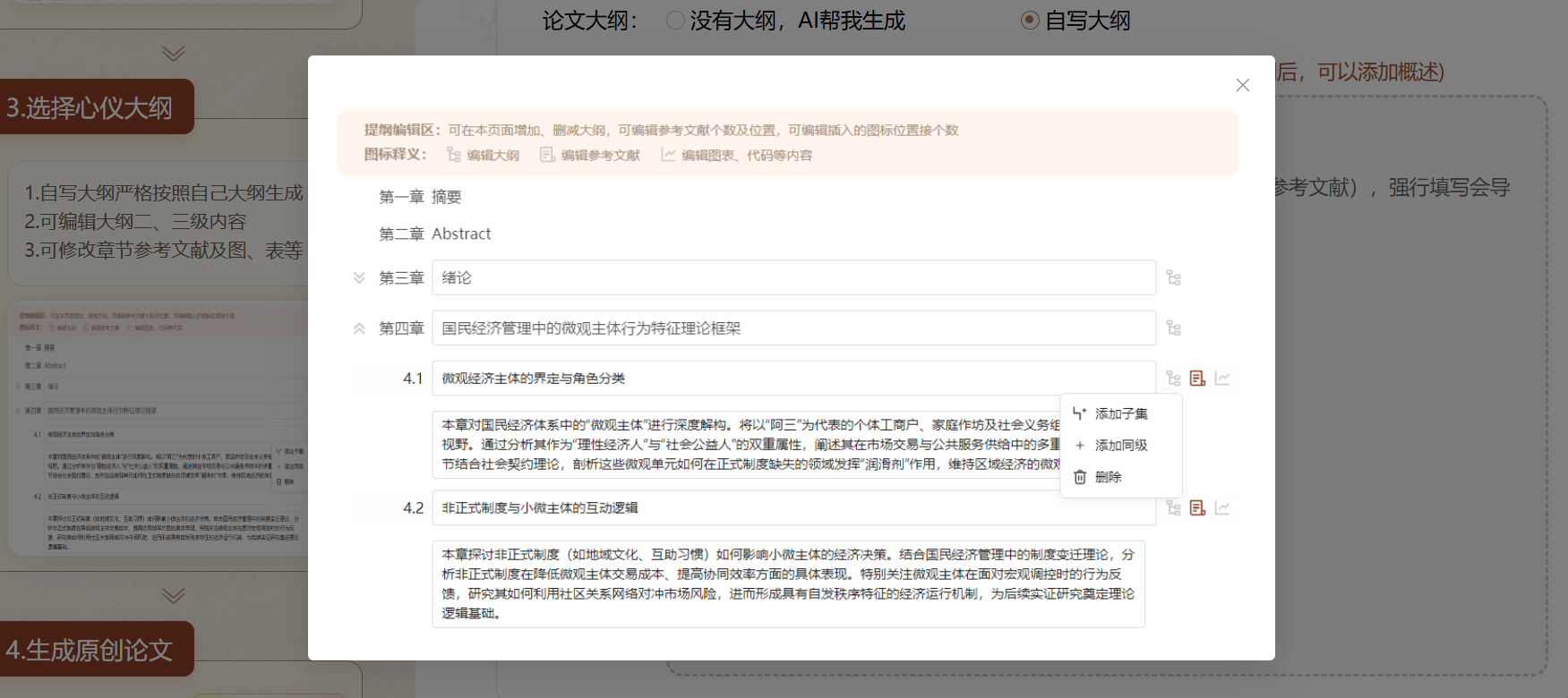Click outline edit icon on section 4.1
Image resolution: width=1568 pixels, height=698 pixels.
tap(1173, 379)
